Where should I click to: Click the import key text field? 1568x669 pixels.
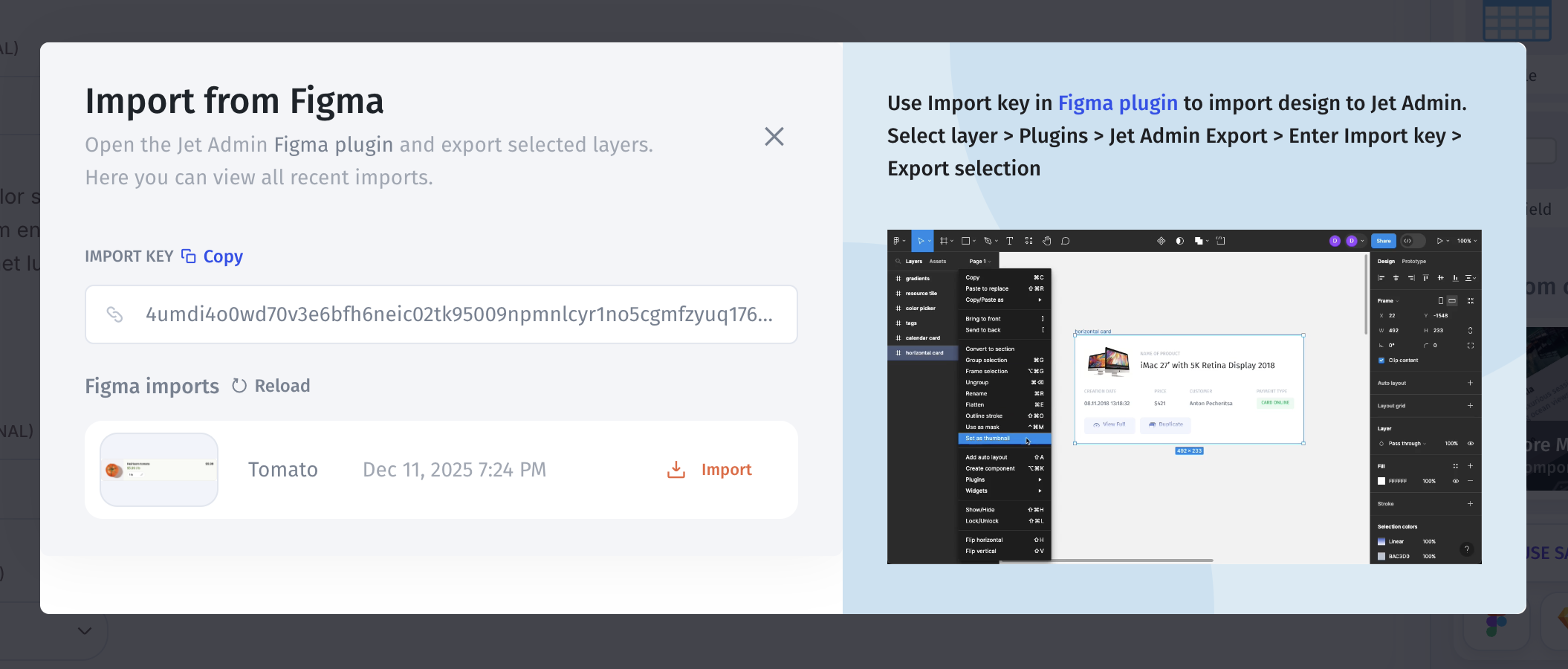pos(441,314)
